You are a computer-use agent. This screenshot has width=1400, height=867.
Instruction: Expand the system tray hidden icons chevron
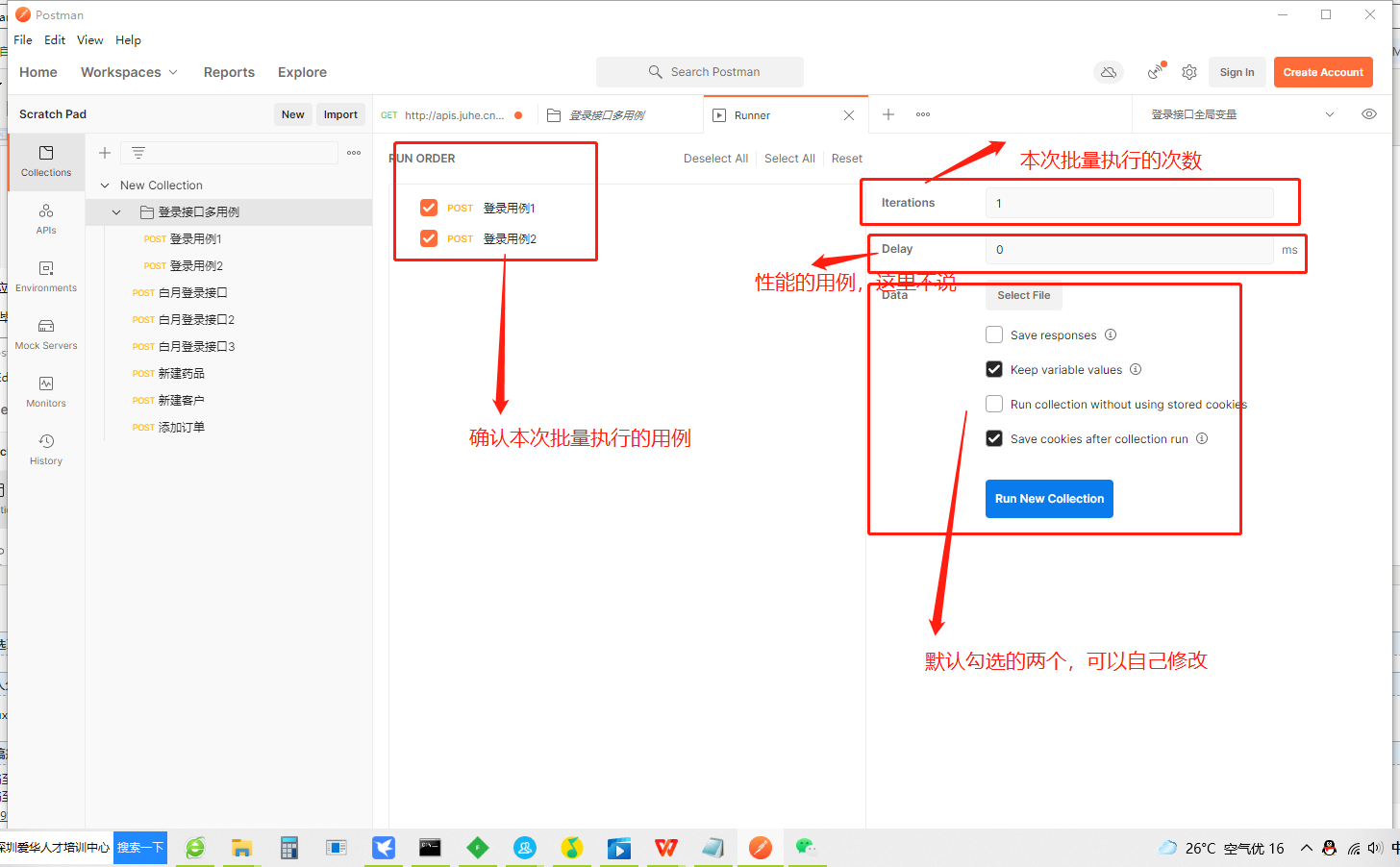1306,848
